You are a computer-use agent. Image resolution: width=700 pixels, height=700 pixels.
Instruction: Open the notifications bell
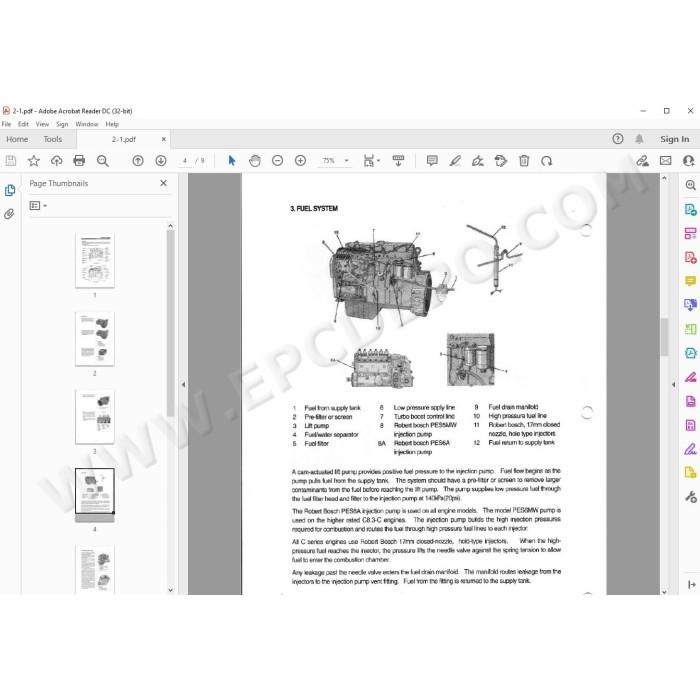[639, 139]
